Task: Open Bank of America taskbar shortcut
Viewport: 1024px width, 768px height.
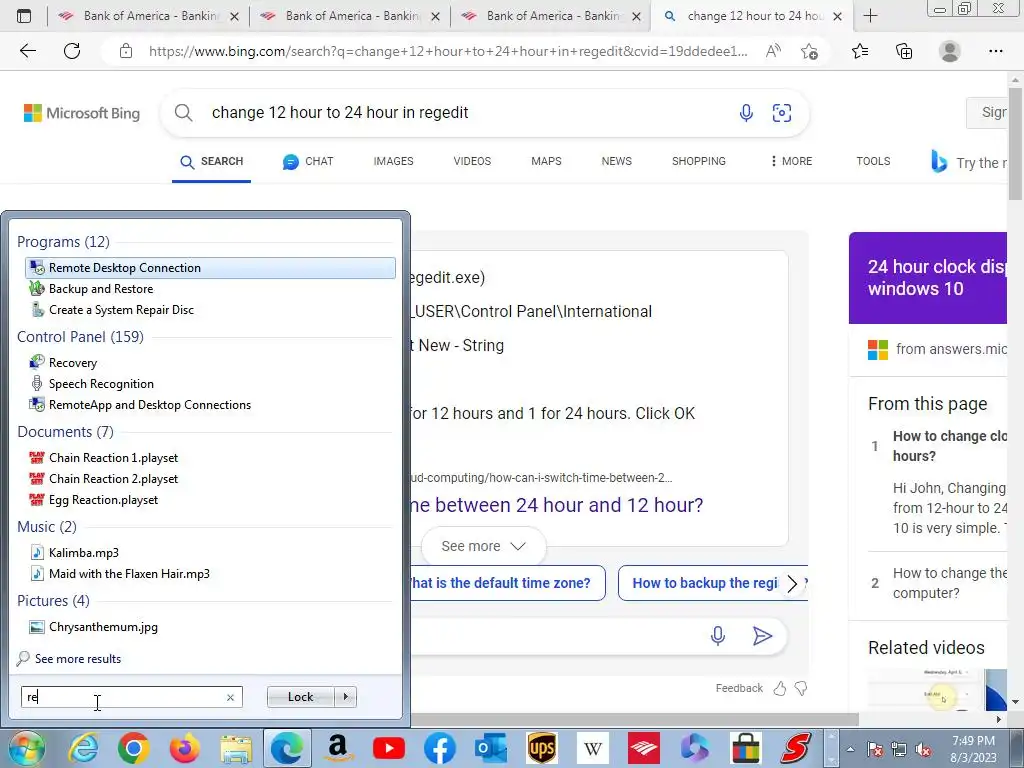Action: (644, 748)
